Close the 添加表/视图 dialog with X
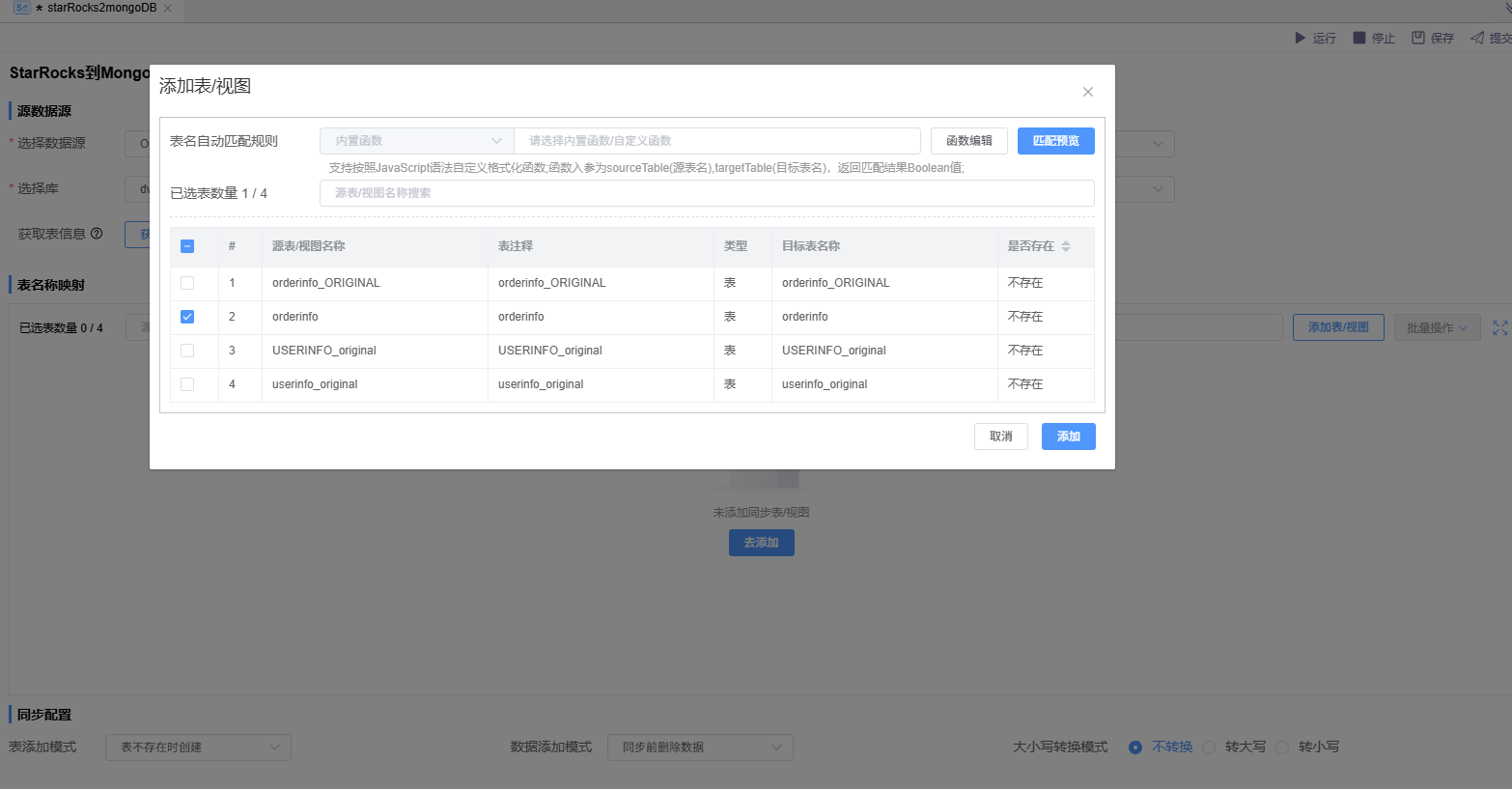This screenshot has height=789, width=1512. click(x=1088, y=92)
